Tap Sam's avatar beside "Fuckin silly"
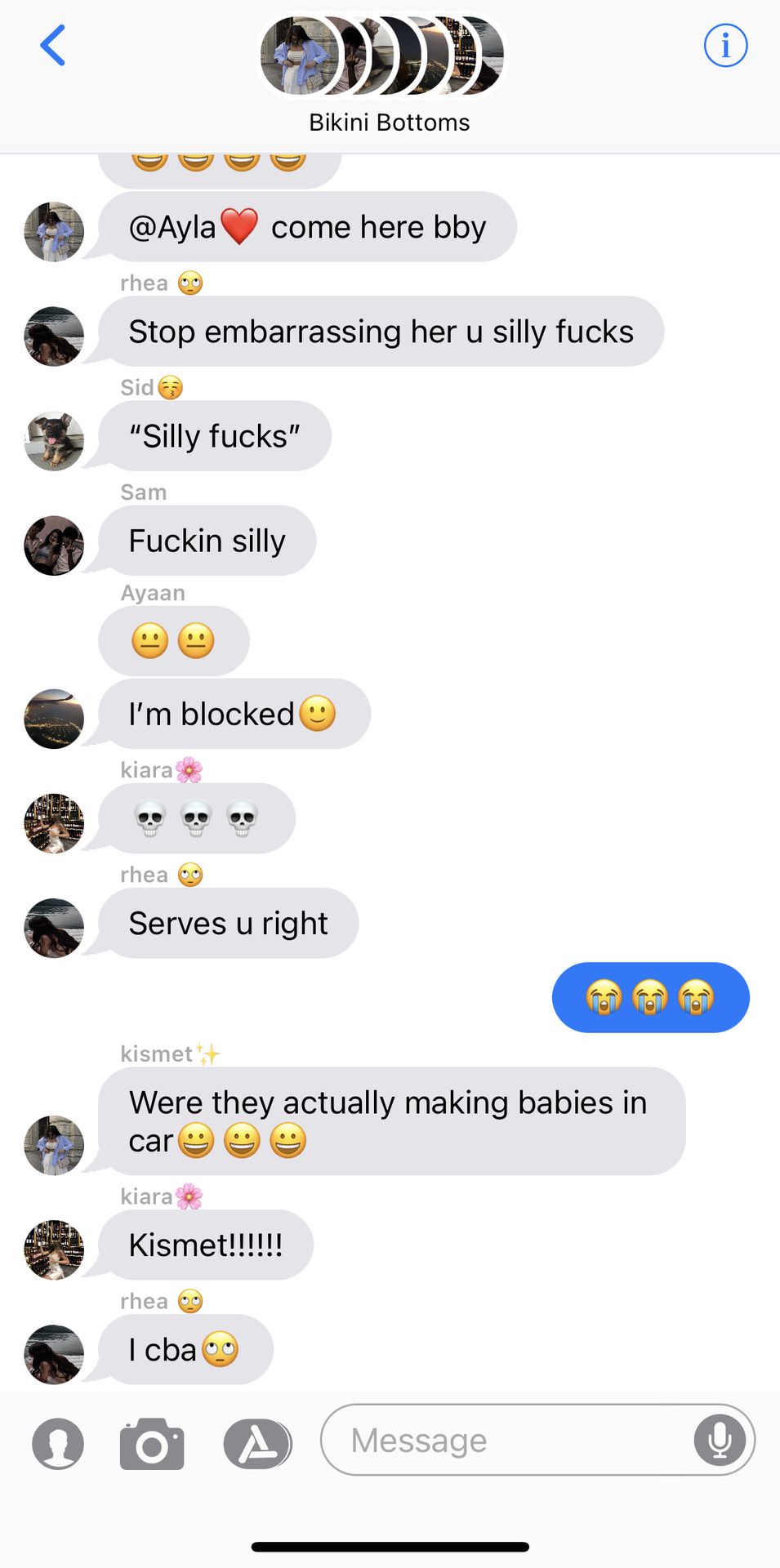This screenshot has height=1568, width=780. pos(54,546)
